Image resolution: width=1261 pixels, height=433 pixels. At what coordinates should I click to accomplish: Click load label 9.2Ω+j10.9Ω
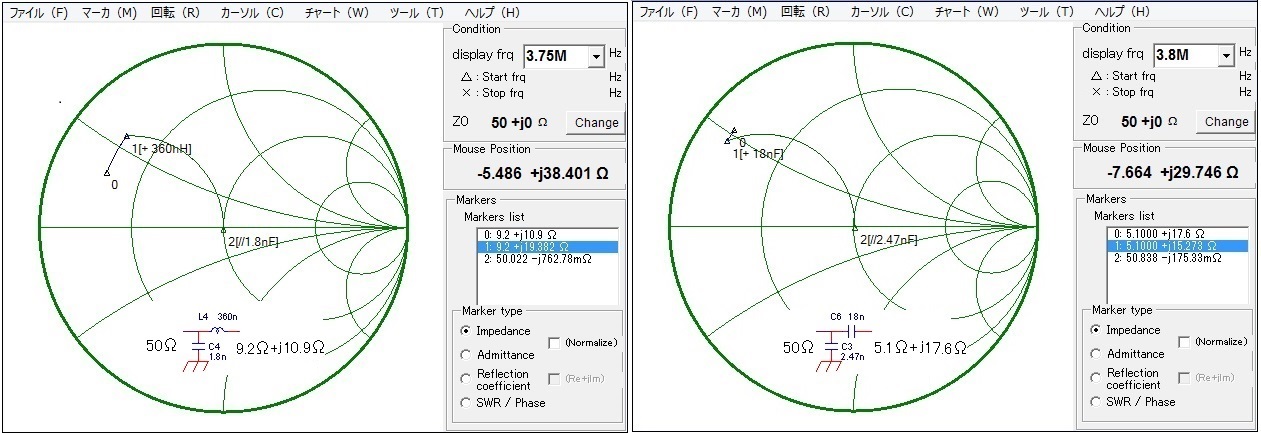click(280, 348)
